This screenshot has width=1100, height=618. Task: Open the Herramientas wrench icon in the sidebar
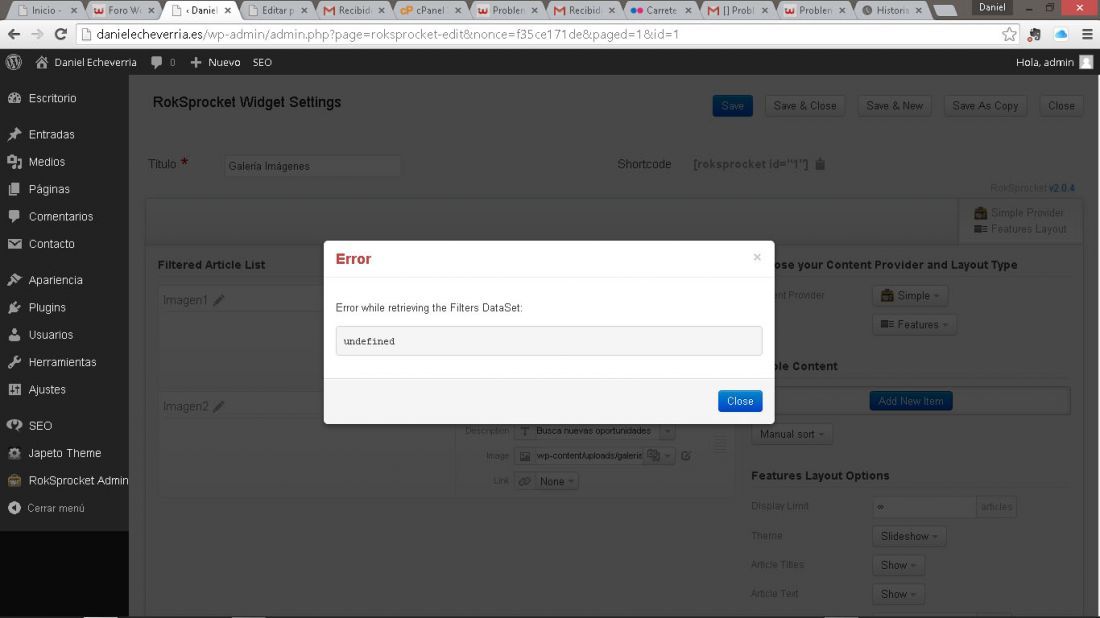tap(14, 362)
